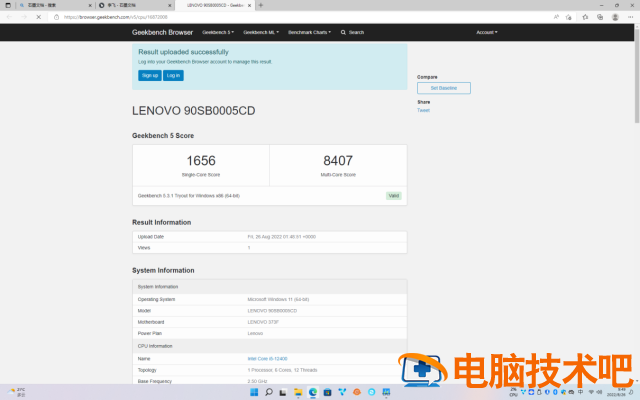Click the Set Baseline button

coord(444,88)
